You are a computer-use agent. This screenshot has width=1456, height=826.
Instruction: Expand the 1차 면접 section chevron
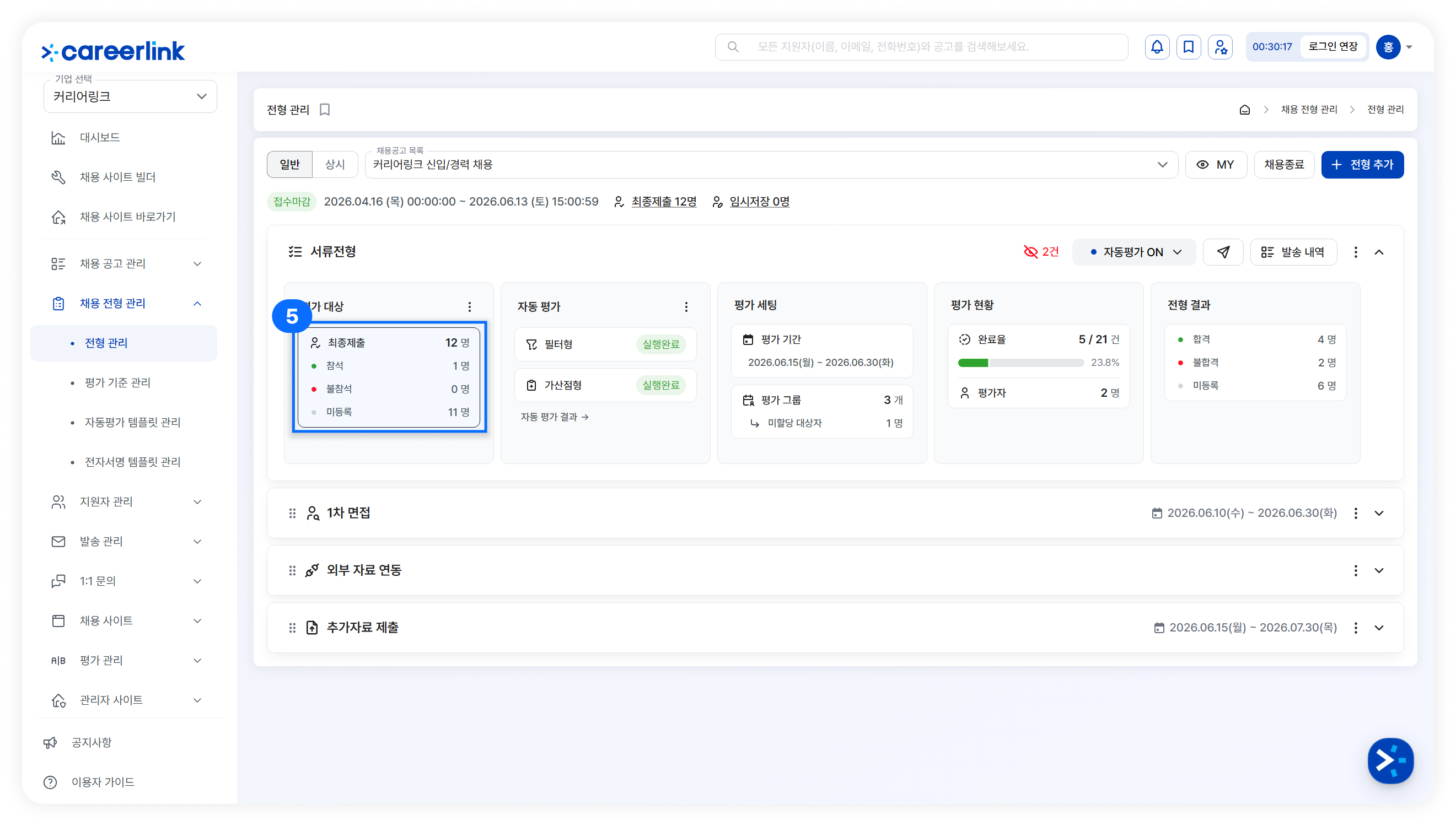tap(1379, 514)
